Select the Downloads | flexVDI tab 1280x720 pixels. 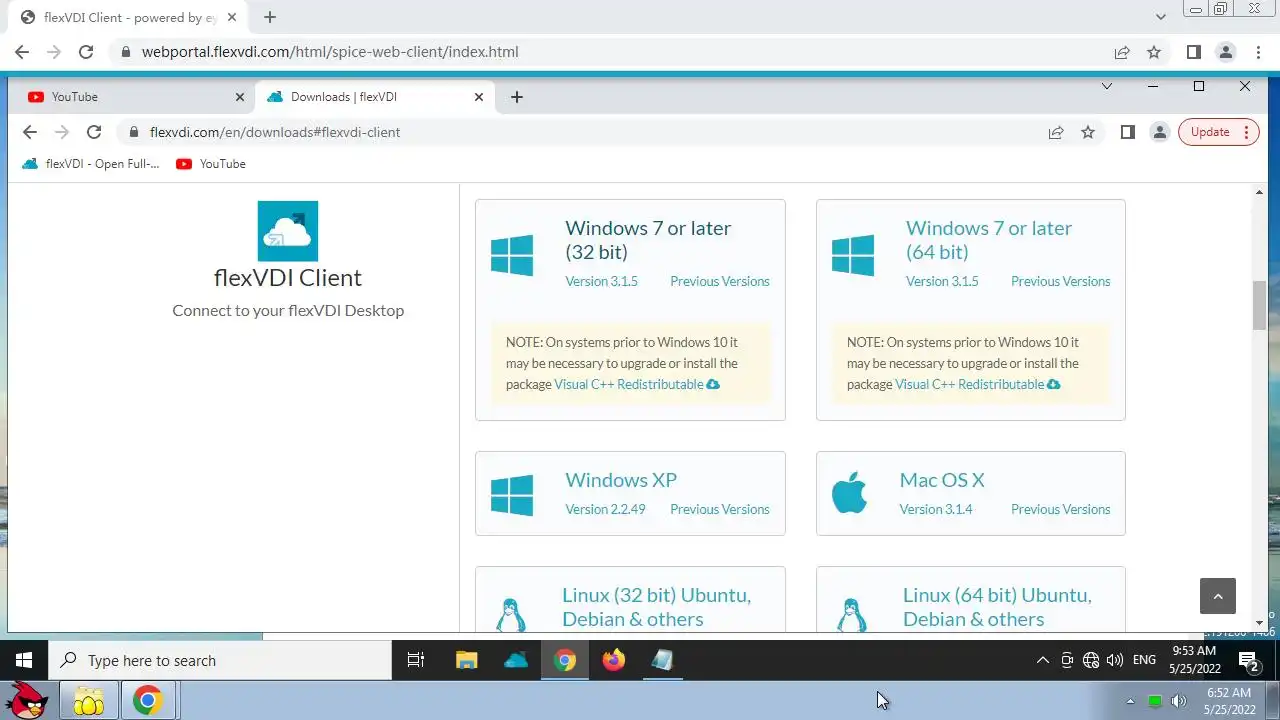[x=375, y=97]
